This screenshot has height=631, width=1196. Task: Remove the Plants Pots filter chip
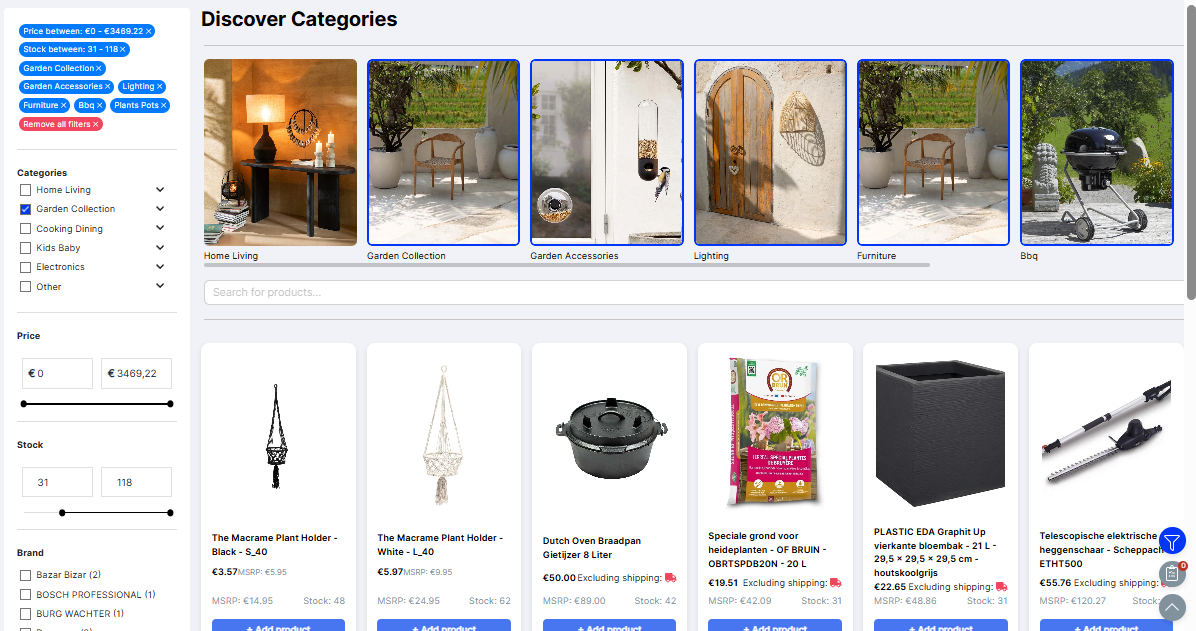[x=163, y=105]
